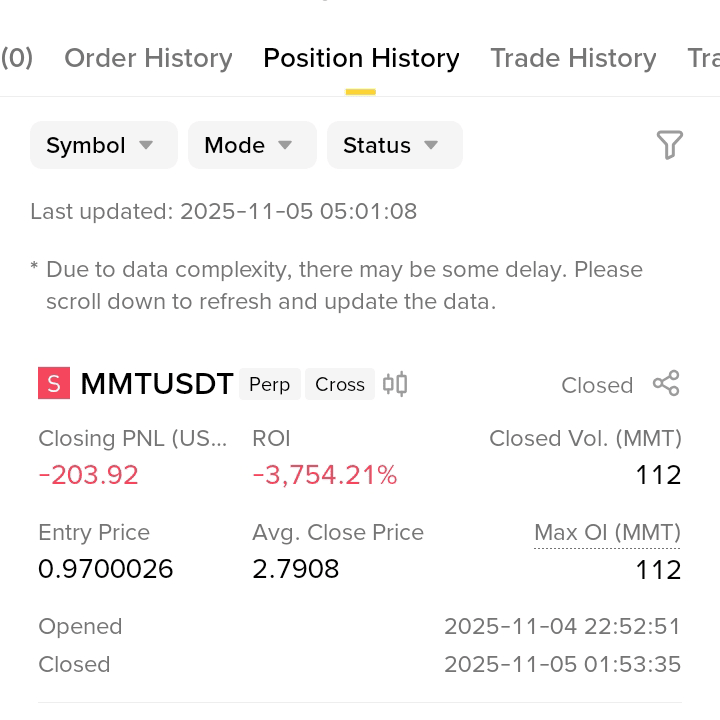This screenshot has width=720, height=720.
Task: Tap the ROI value -3,754.21%
Action: tap(325, 475)
